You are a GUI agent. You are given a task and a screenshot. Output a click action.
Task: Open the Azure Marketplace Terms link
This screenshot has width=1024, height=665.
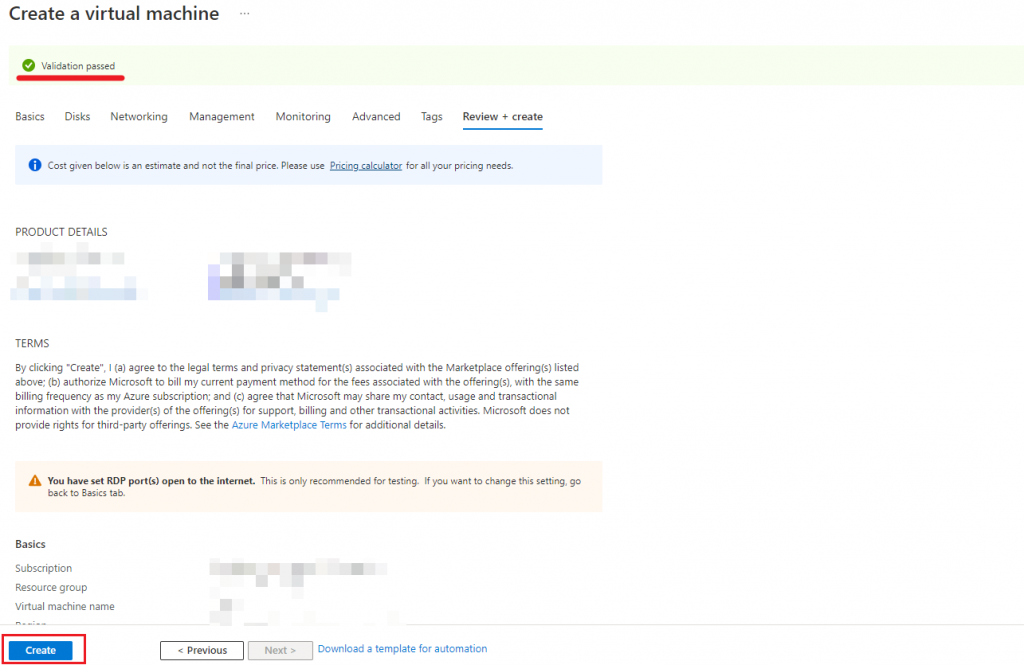pyautogui.click(x=289, y=425)
